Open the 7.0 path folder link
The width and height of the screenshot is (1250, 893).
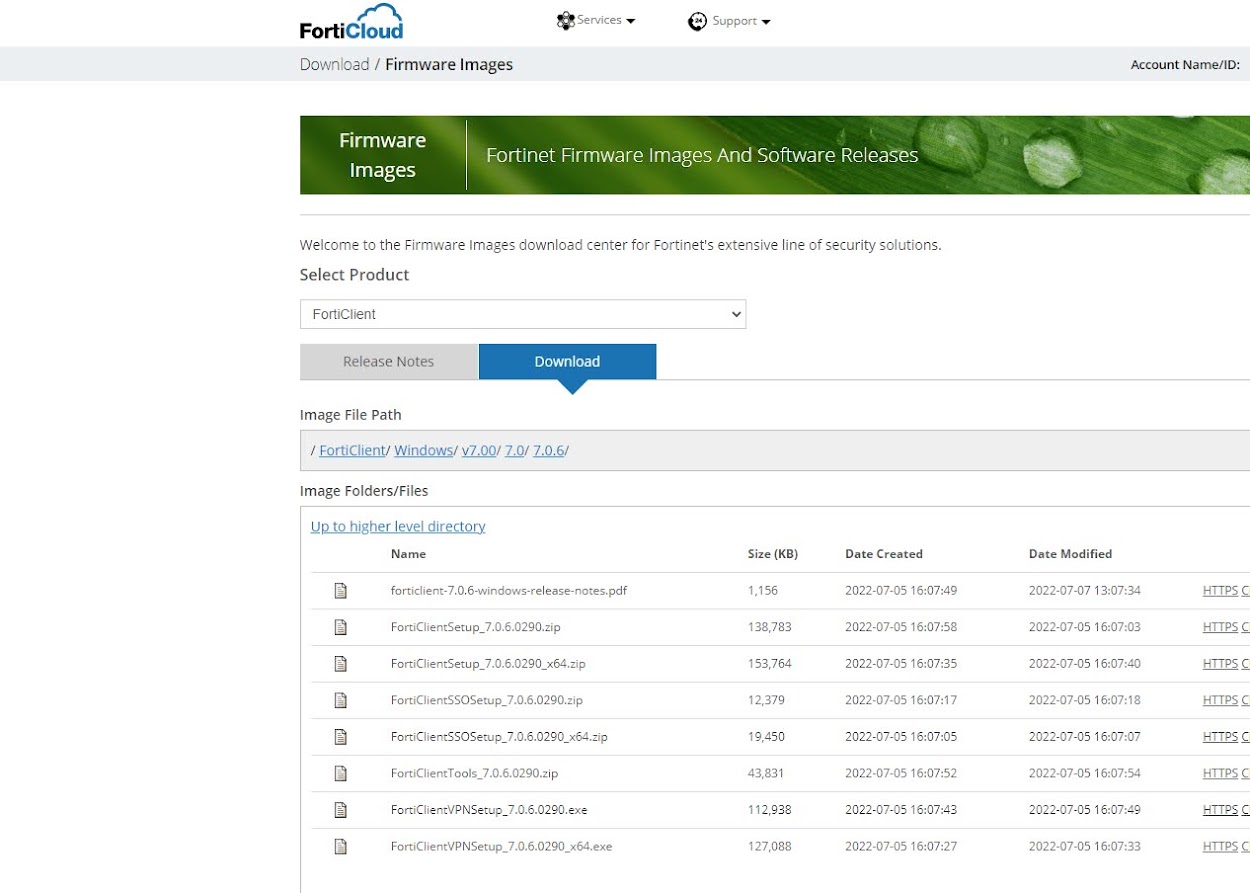coord(514,451)
